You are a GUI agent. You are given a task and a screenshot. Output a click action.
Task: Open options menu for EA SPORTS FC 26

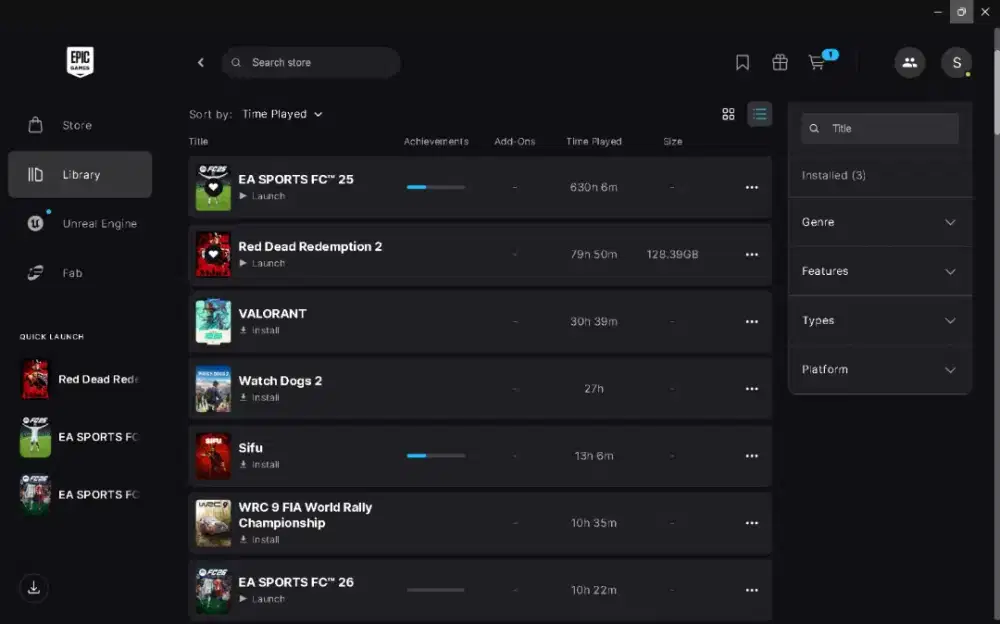coord(752,590)
